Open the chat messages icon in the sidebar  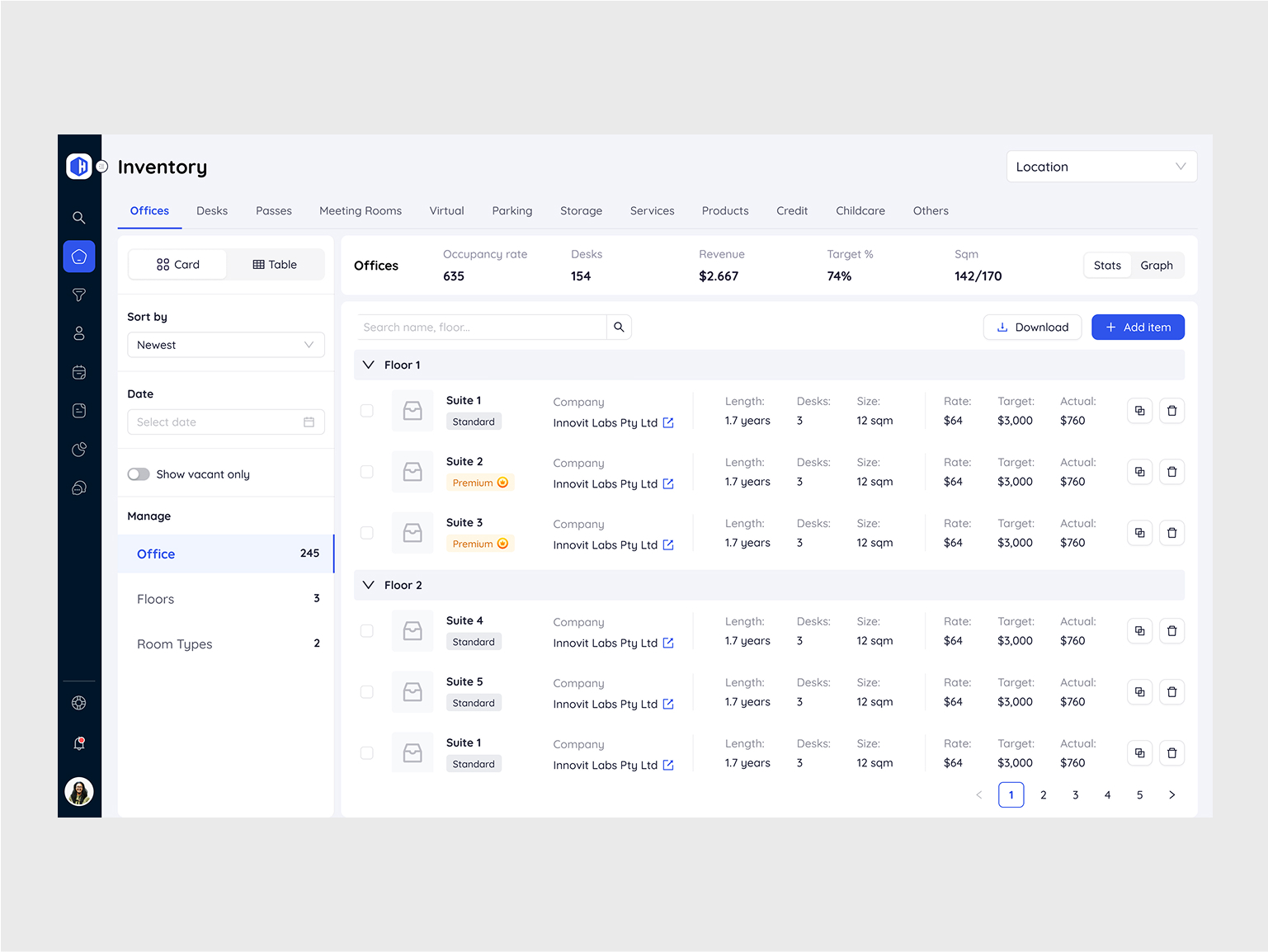[x=78, y=488]
